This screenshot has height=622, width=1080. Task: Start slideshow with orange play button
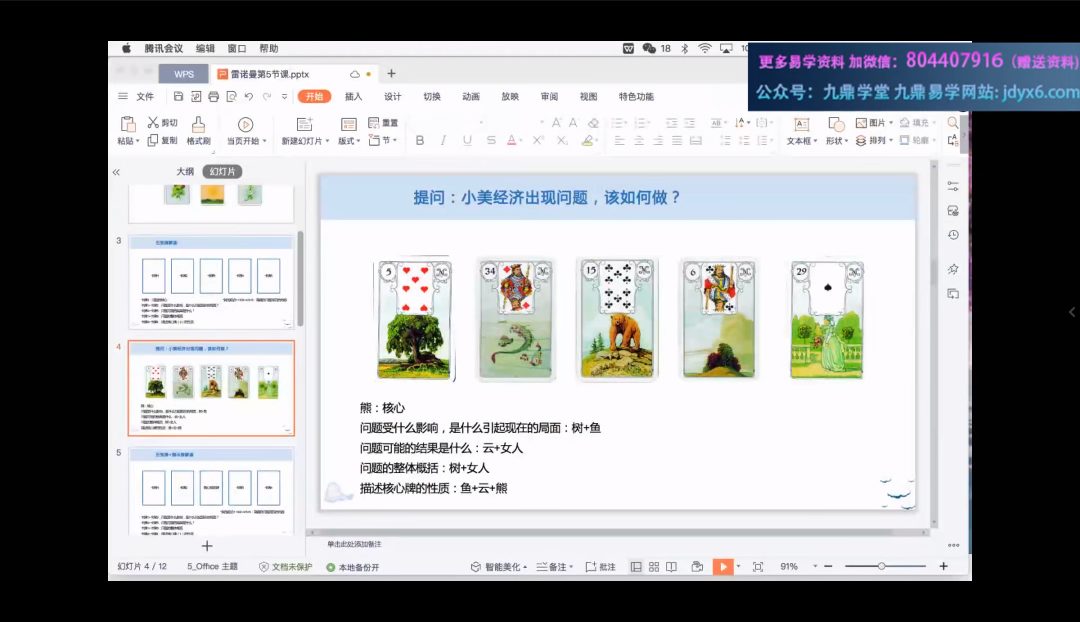[722, 566]
